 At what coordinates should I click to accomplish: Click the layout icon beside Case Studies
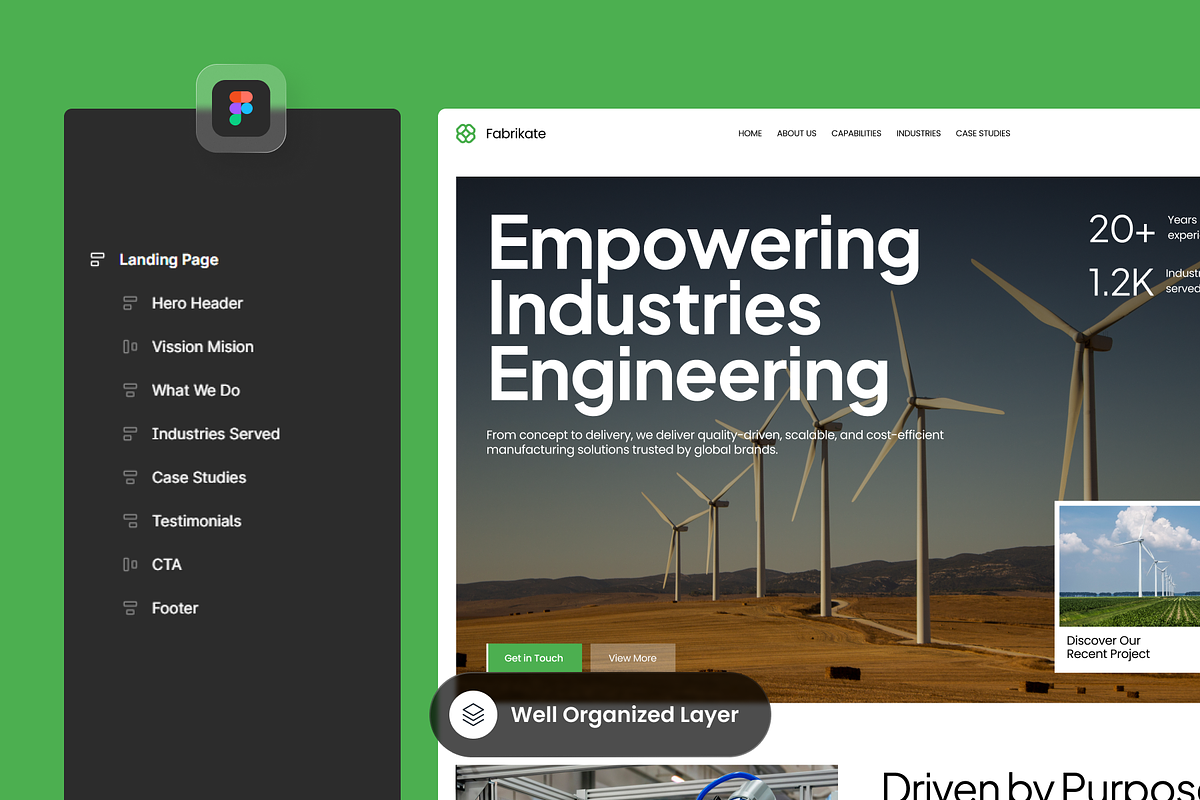[x=129, y=477]
